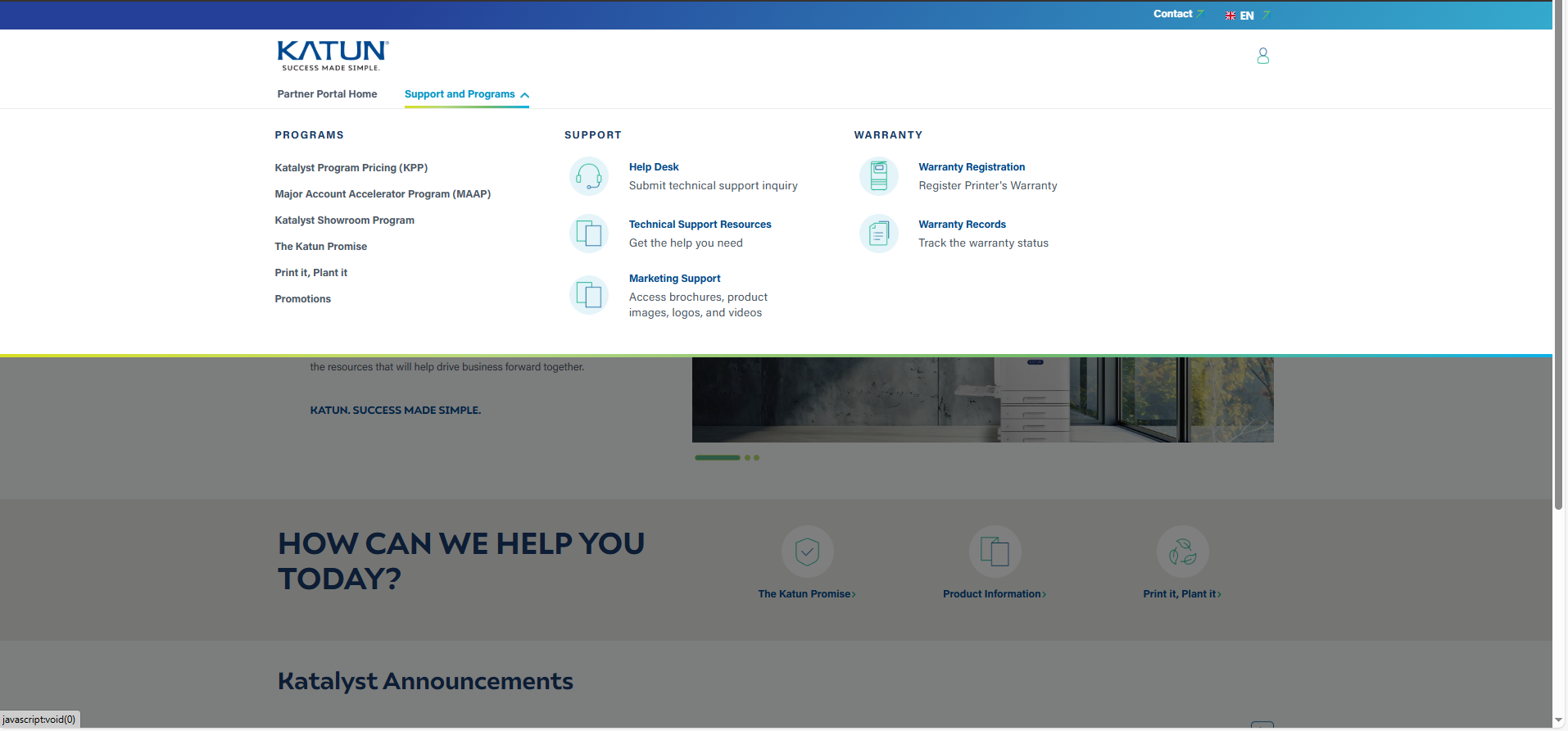Click the Help Desk headset icon
This screenshot has width=1568, height=731.
(589, 176)
